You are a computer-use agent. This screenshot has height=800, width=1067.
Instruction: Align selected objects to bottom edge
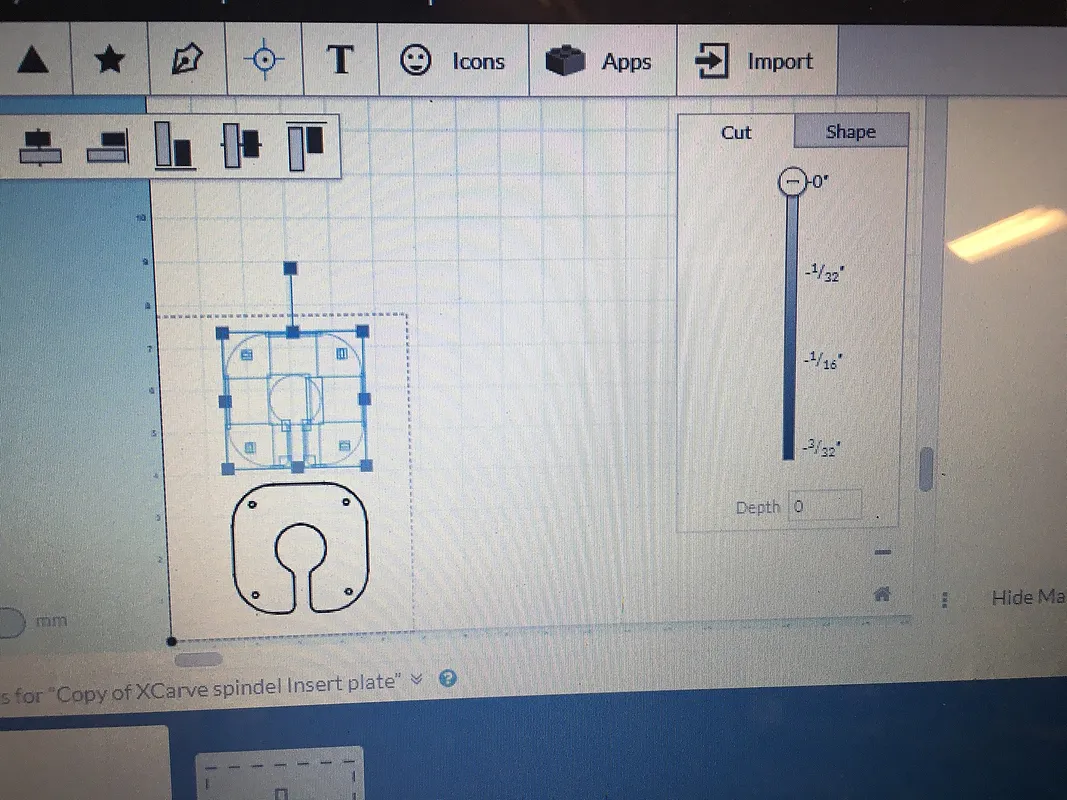173,146
